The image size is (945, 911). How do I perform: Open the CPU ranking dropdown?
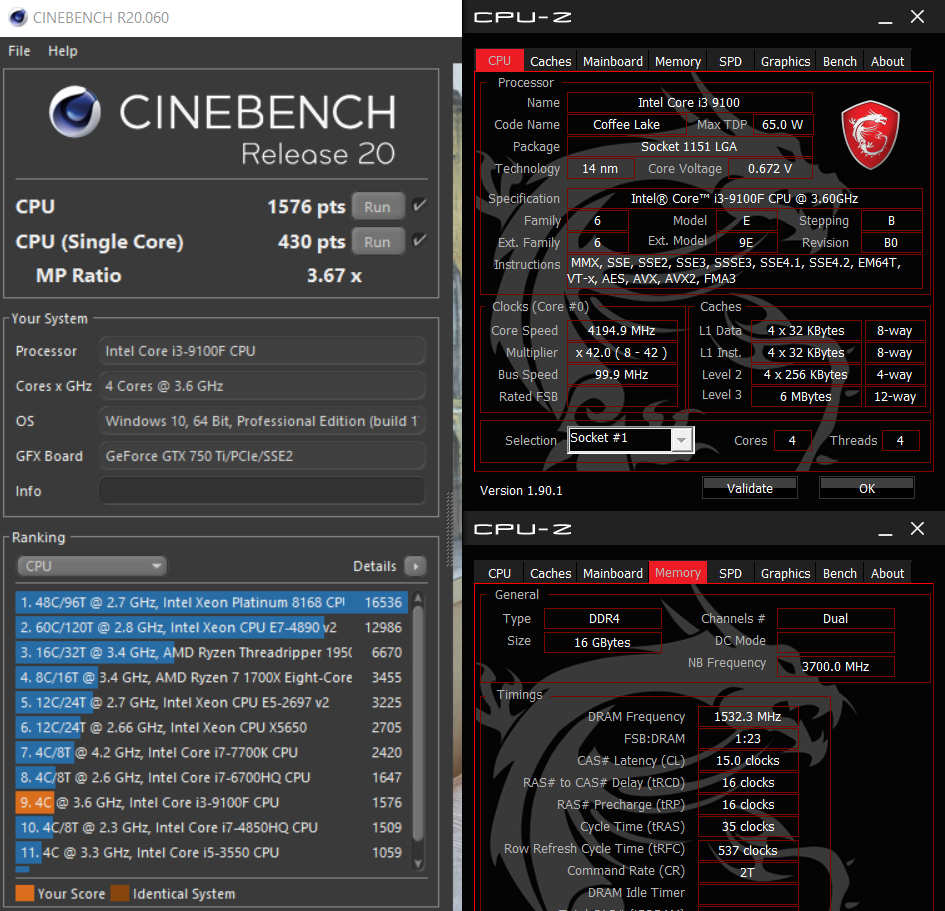click(x=92, y=566)
